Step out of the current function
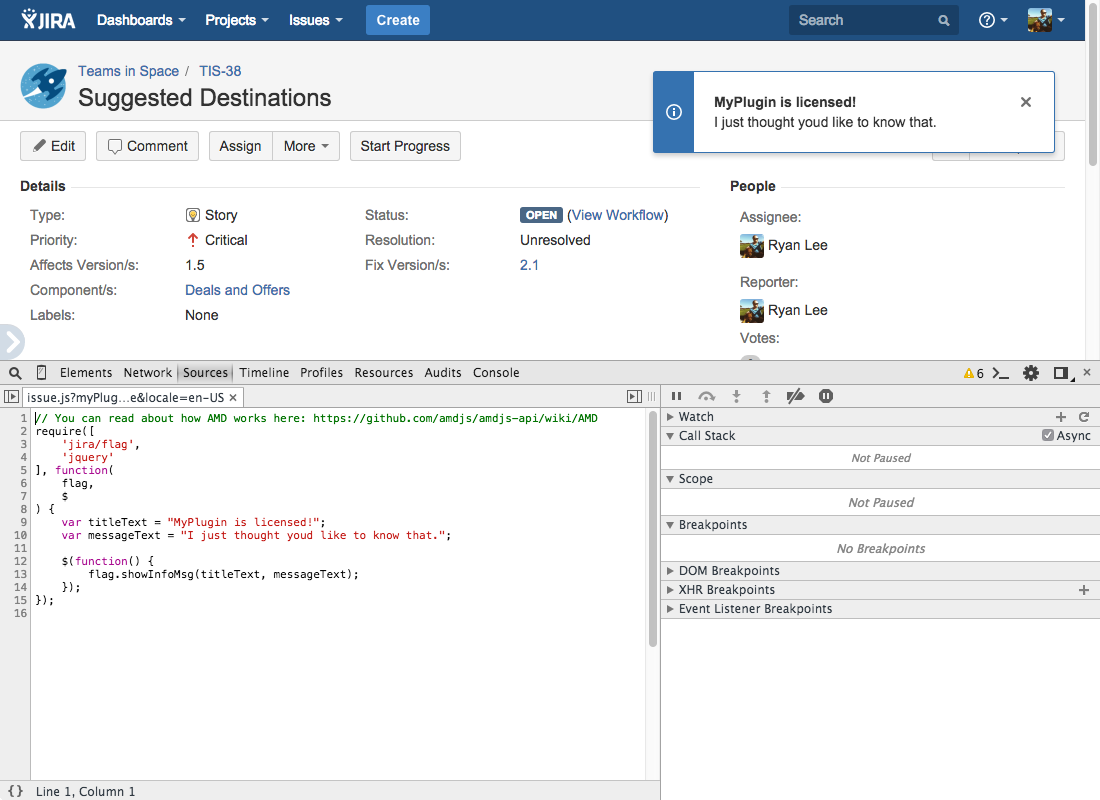The height and width of the screenshot is (800, 1100). [767, 396]
